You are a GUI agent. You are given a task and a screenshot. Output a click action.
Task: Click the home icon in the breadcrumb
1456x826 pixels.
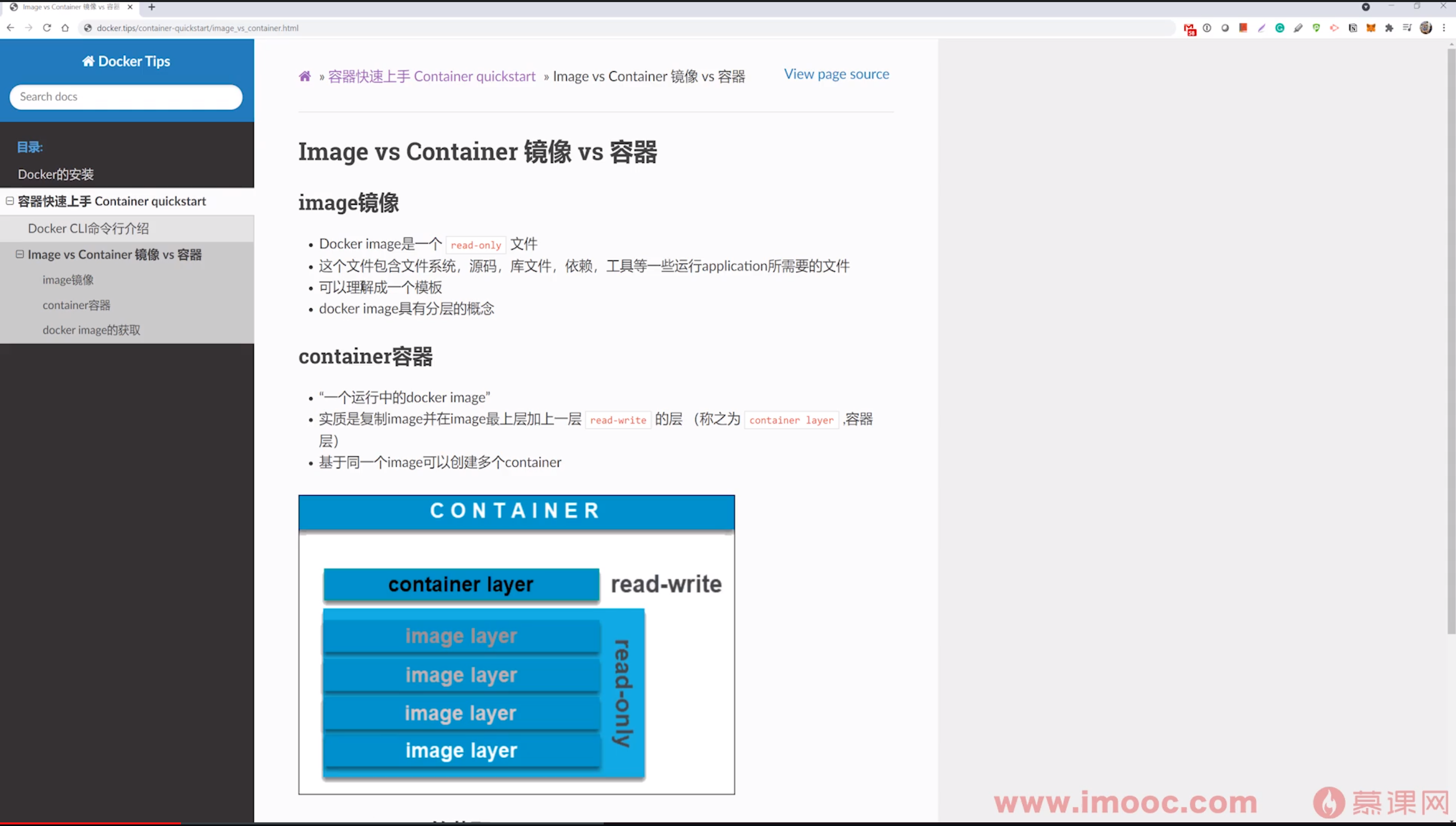[305, 76]
